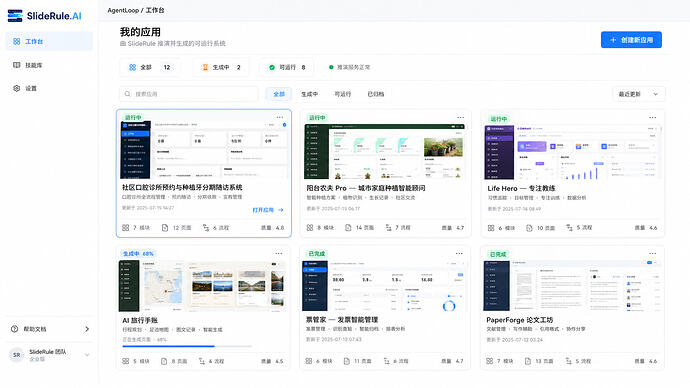Click the 全部 12 stat card
The height and width of the screenshot is (388, 690).
[149, 67]
